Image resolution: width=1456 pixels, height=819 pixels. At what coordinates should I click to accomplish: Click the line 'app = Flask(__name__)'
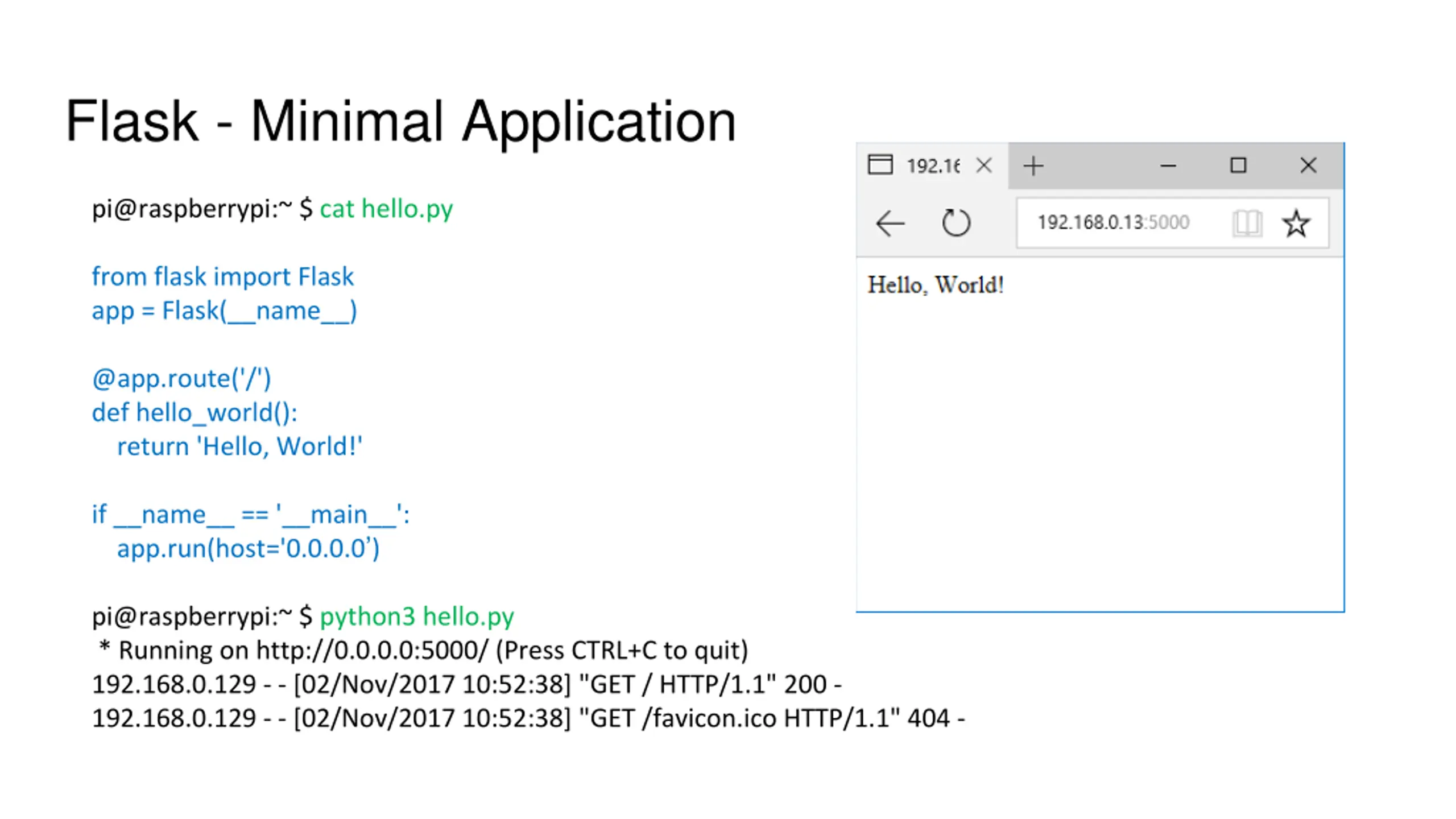tap(225, 311)
